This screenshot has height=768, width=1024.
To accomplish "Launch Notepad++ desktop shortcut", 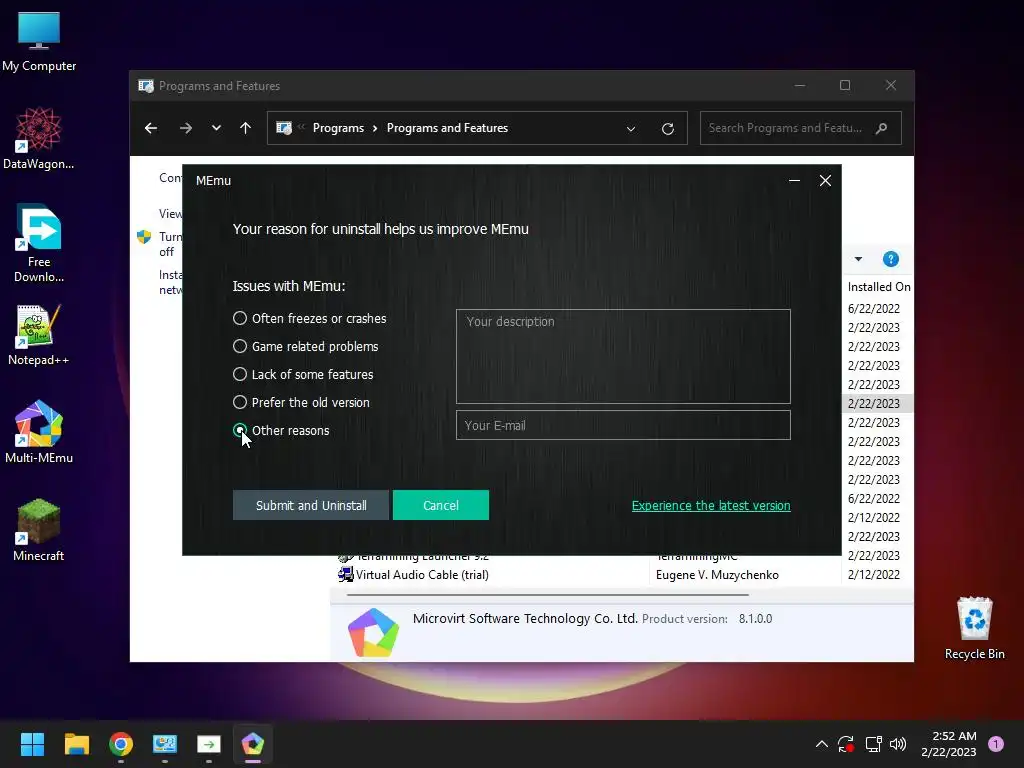I will tap(39, 335).
